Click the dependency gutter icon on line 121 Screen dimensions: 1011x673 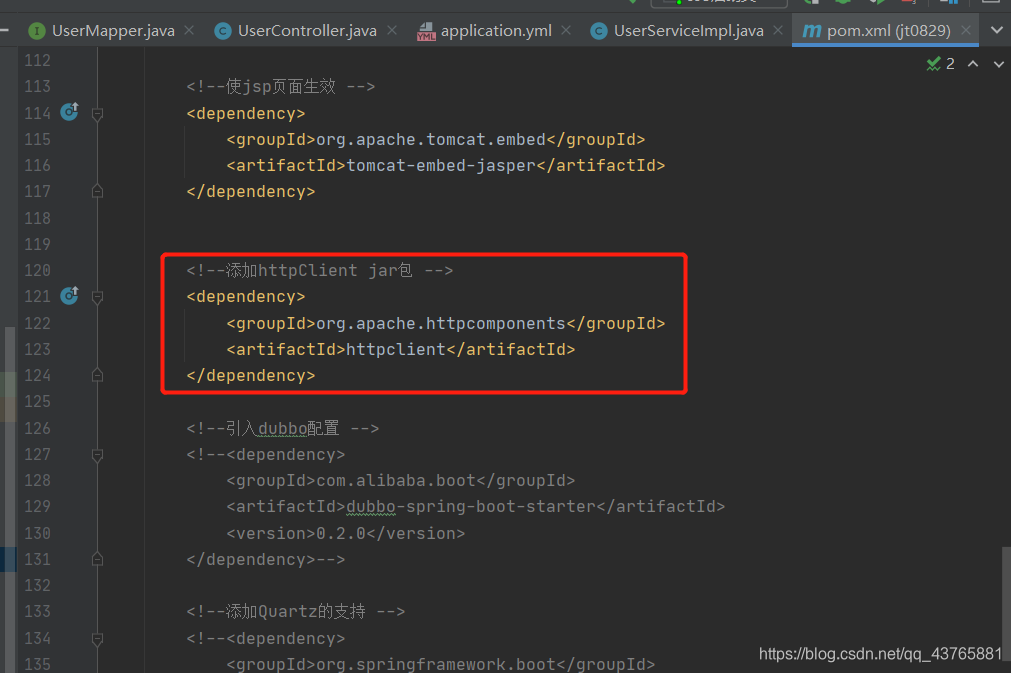[70, 295]
